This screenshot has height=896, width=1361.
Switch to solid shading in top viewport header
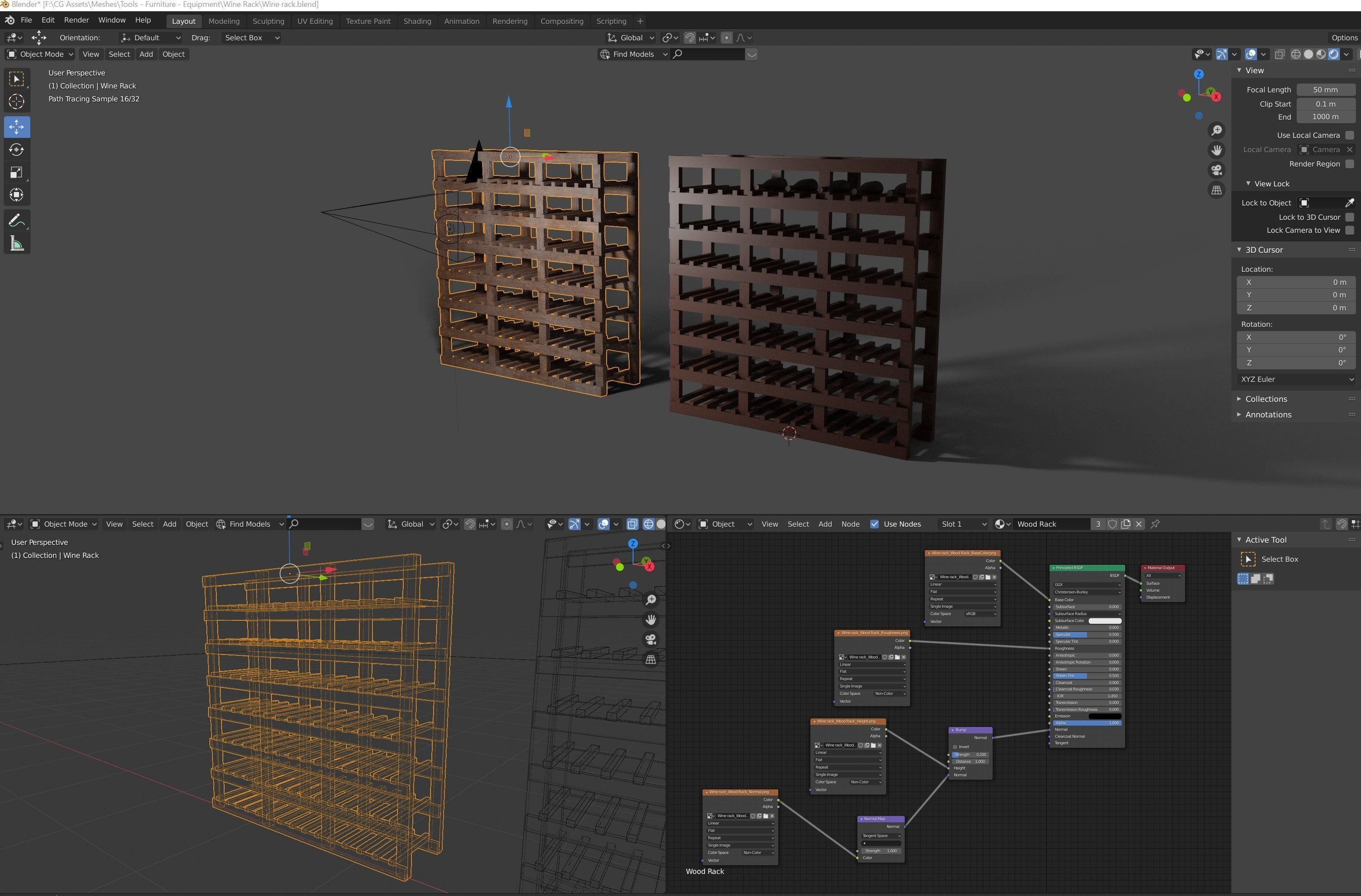pos(1309,54)
